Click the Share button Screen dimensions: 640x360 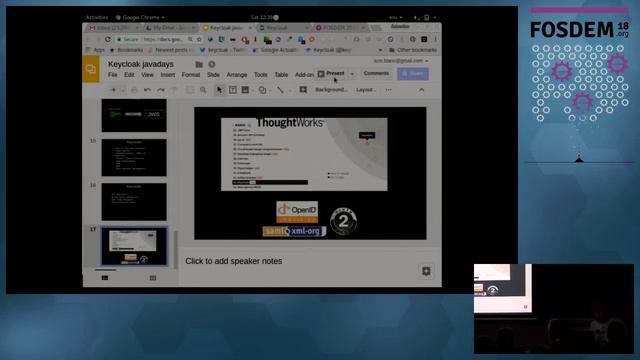pyautogui.click(x=413, y=73)
